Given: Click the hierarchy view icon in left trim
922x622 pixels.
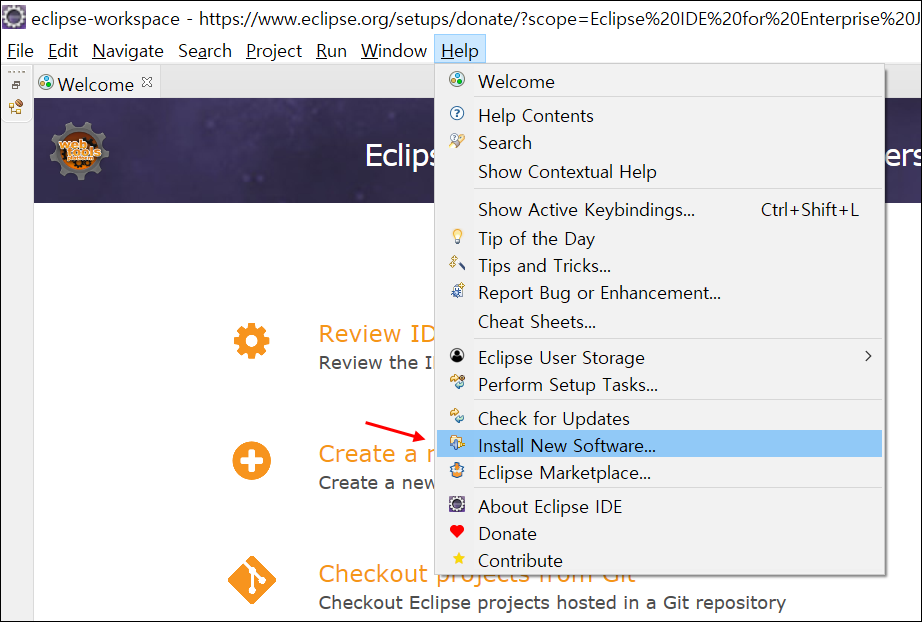Looking at the screenshot, I should [x=16, y=107].
